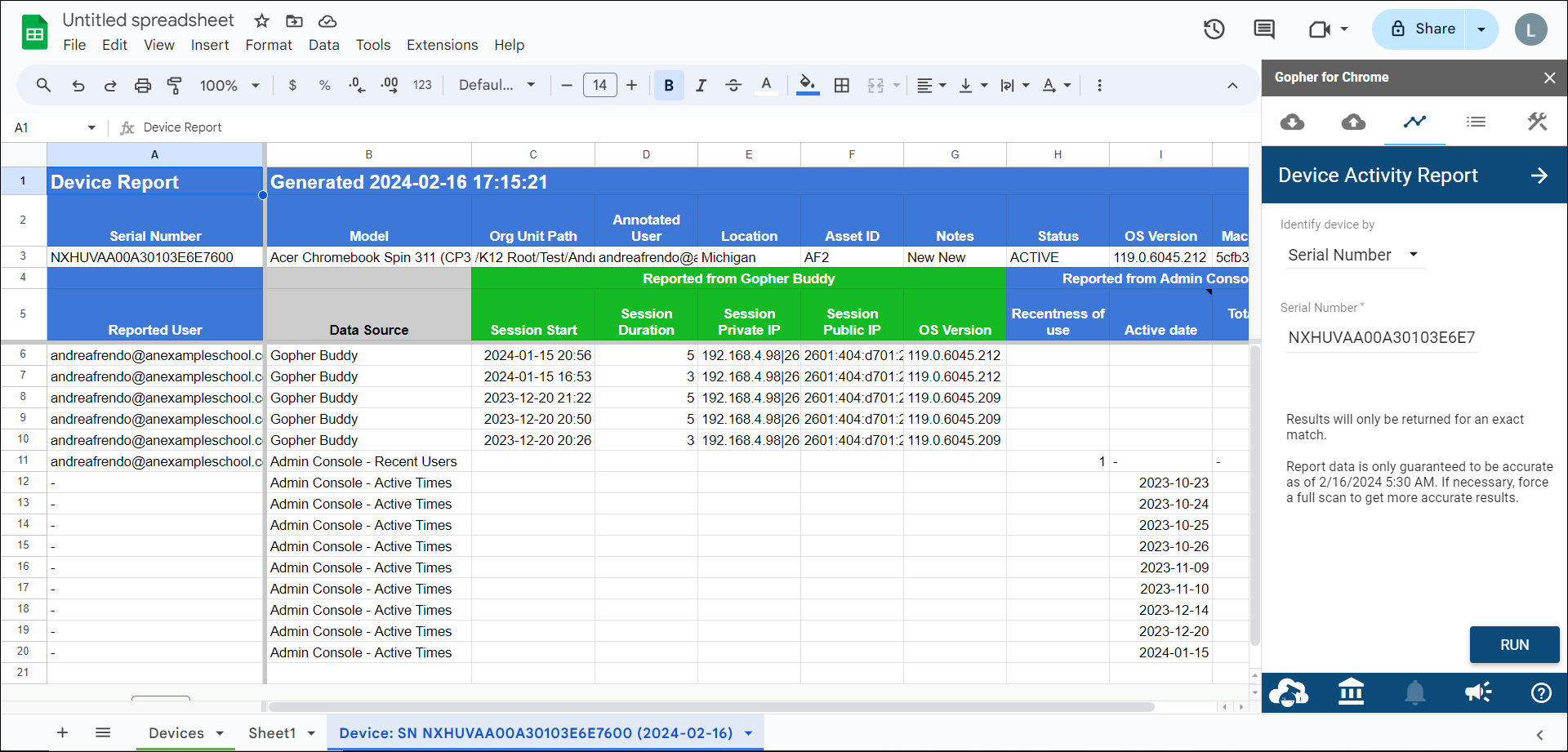The height and width of the screenshot is (752, 1568).
Task: Open the Gopher tools wrench icon
Action: click(1537, 122)
